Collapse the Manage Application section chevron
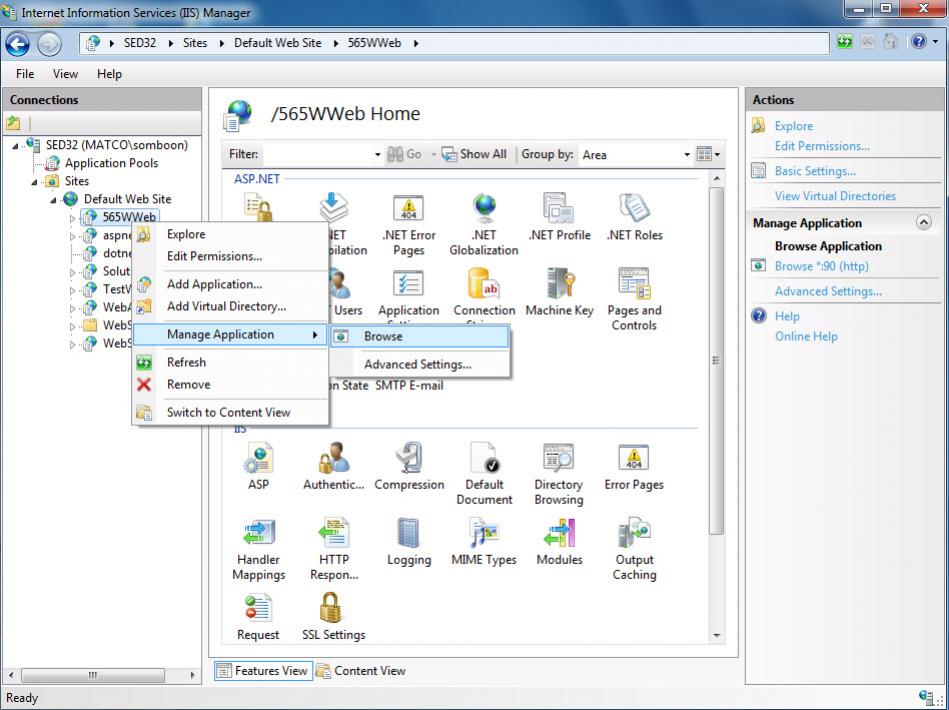This screenshot has width=949, height=710. click(x=924, y=223)
